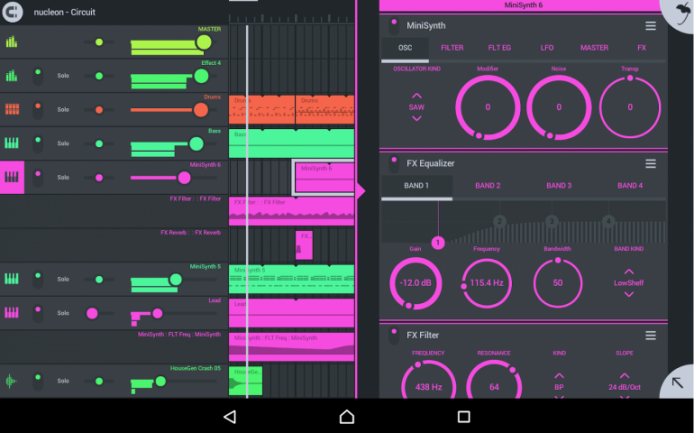
Task: Solo the Bass track
Action: coord(63,143)
